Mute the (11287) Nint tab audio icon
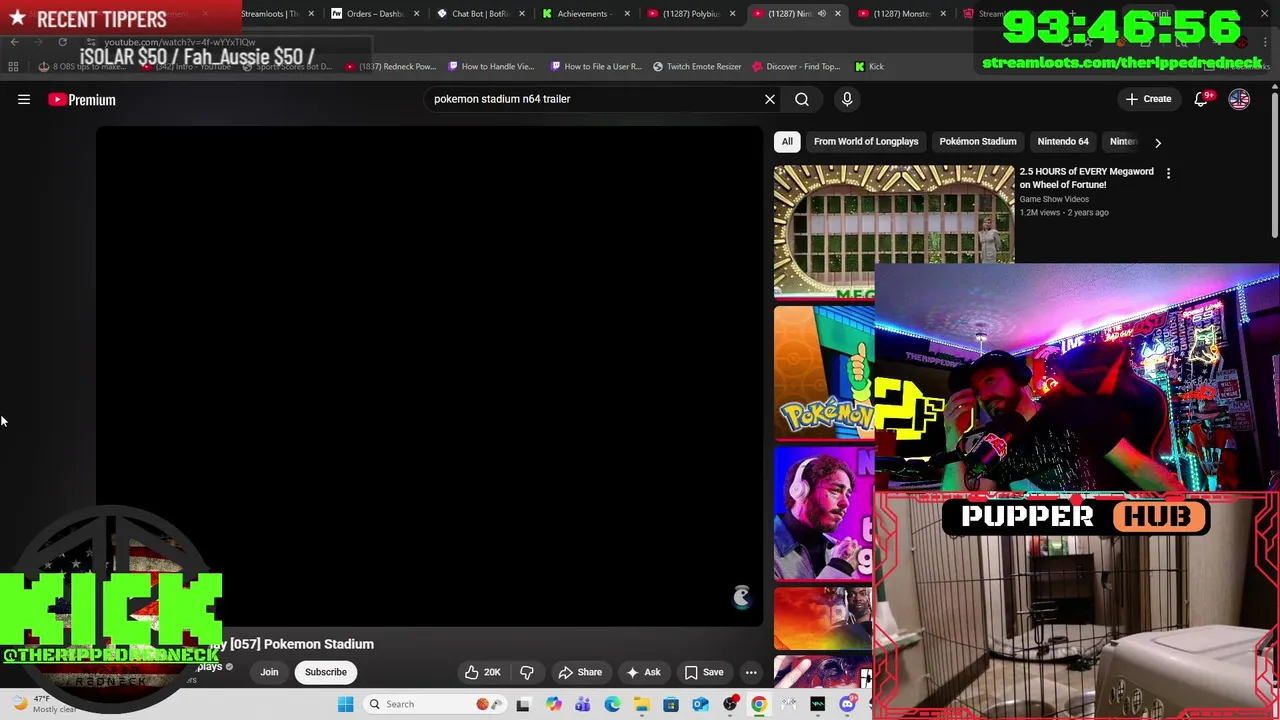Viewport: 1280px width, 720px height. tap(822, 14)
